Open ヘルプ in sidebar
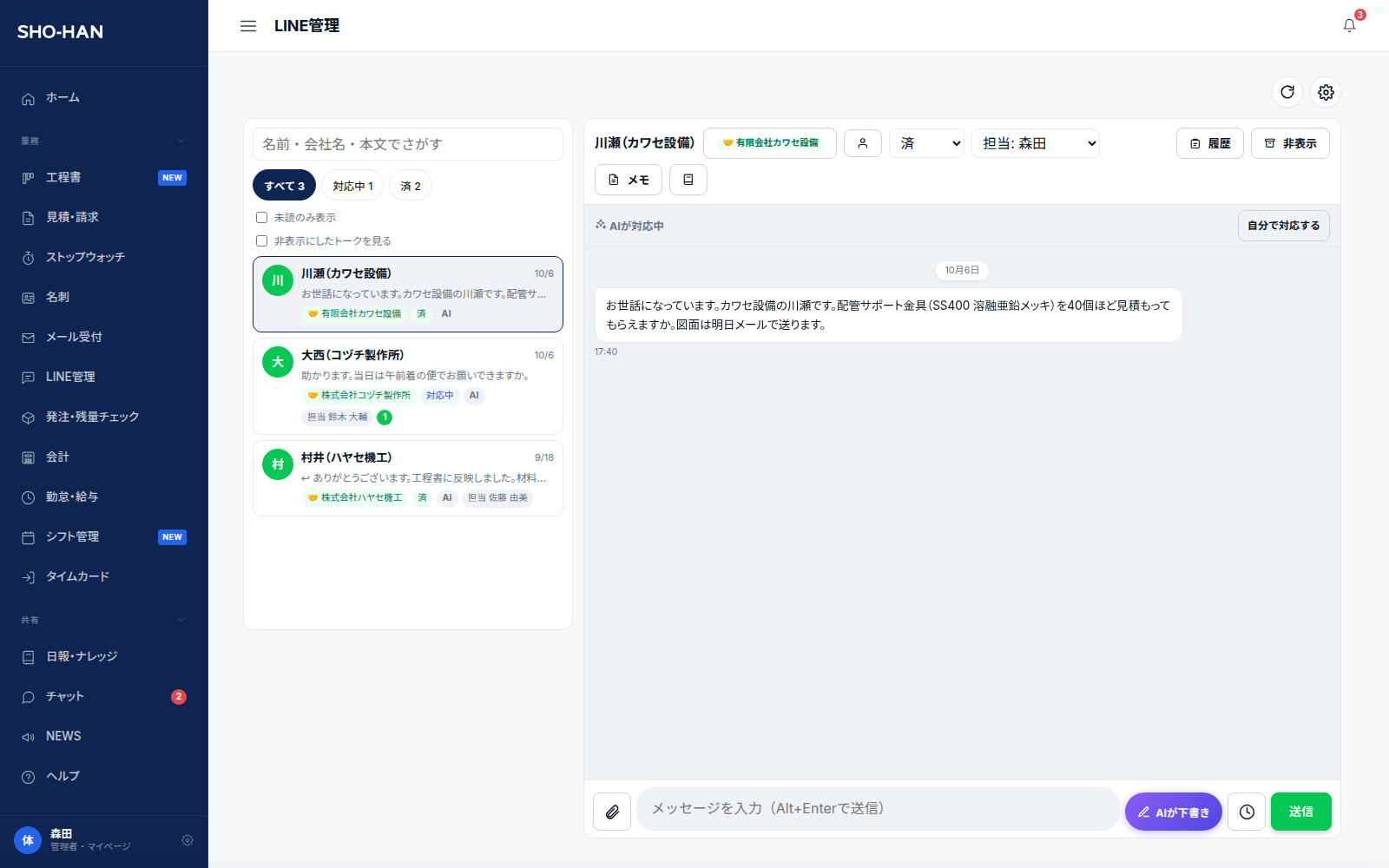1389x868 pixels. [x=104, y=777]
